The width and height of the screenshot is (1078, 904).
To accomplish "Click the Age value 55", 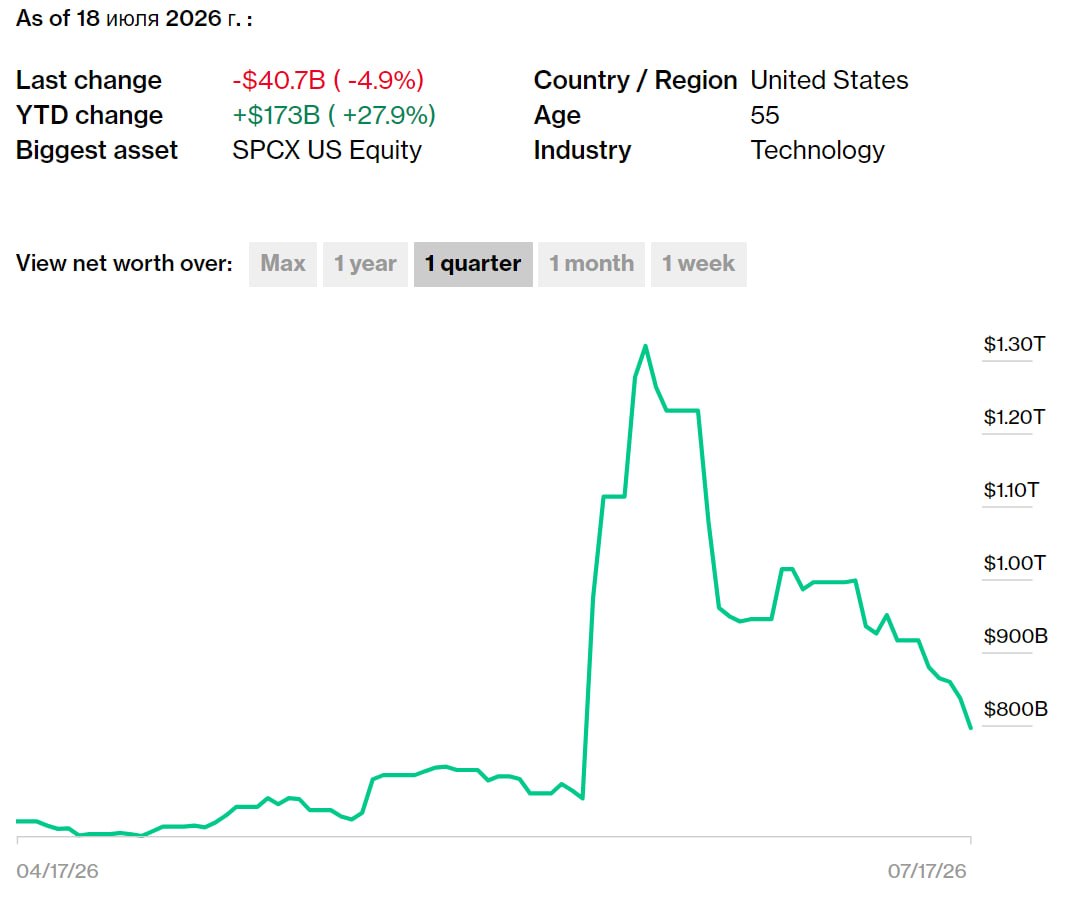I will point(764,115).
